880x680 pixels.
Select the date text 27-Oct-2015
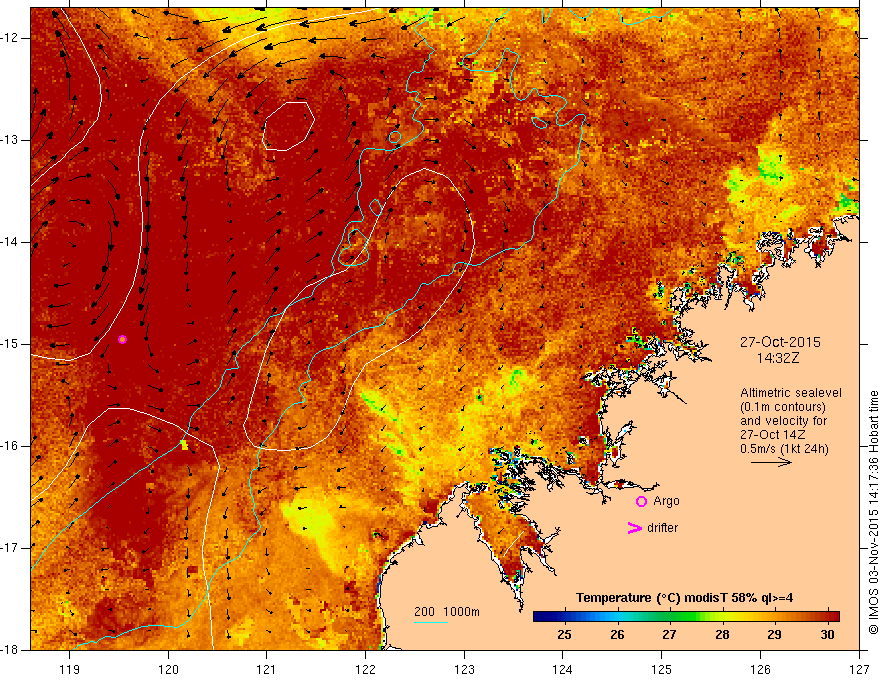click(x=780, y=342)
